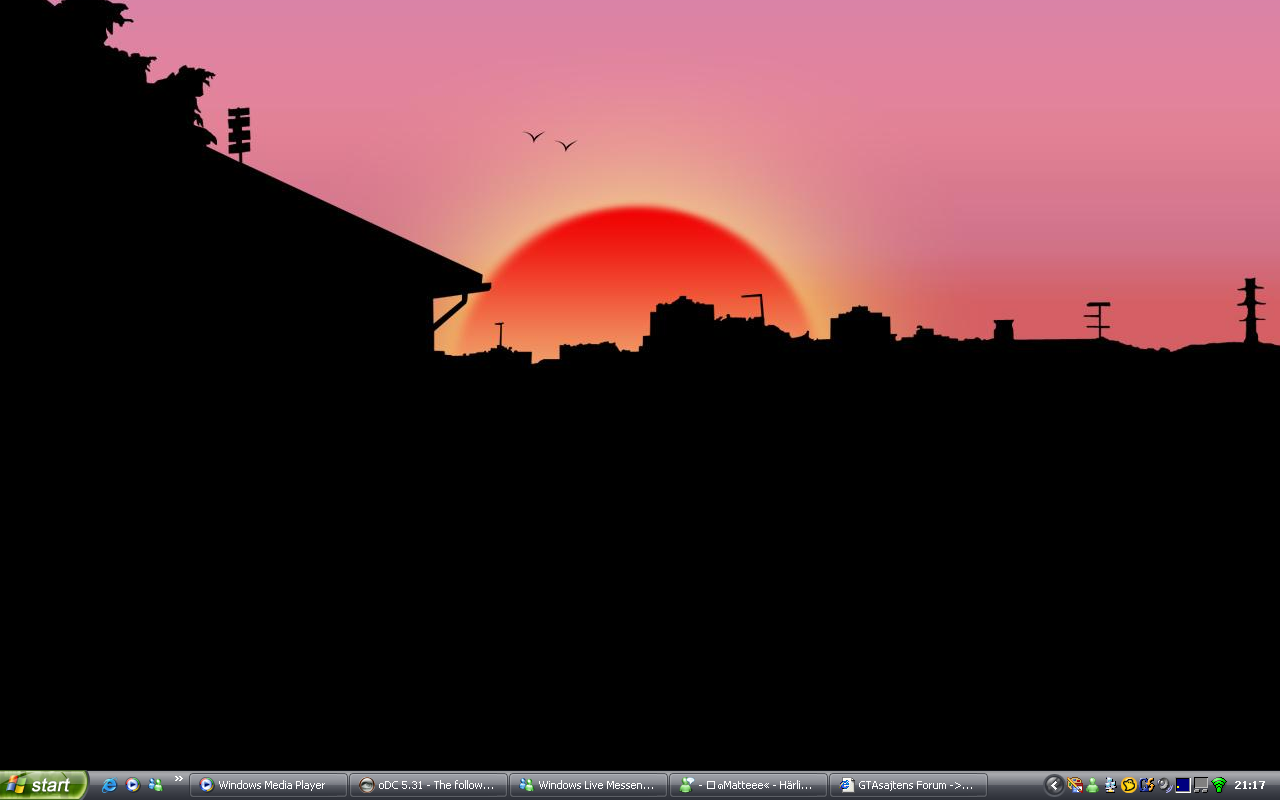Switch to oDC 5.31 taskbar button
1280x800 pixels.
pos(428,785)
